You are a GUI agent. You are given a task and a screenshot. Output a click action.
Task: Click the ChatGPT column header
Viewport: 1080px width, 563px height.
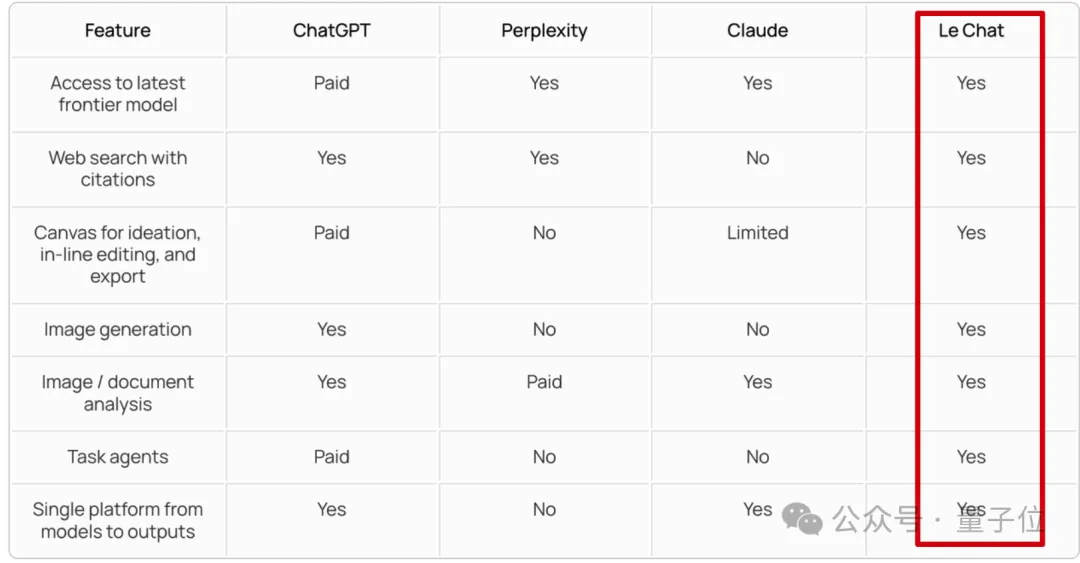(331, 30)
